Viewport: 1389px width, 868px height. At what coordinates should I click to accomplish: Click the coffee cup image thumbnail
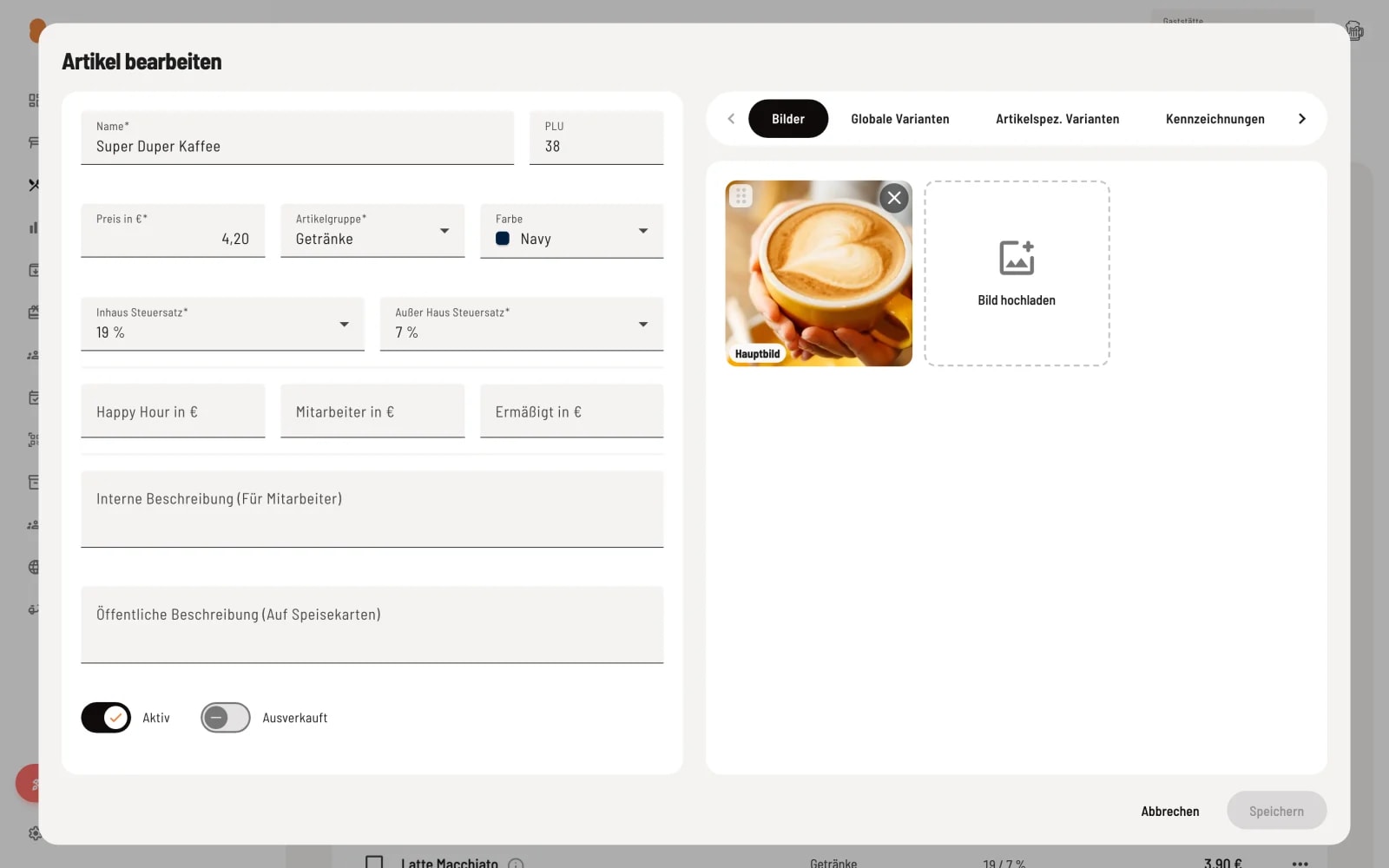tap(819, 273)
